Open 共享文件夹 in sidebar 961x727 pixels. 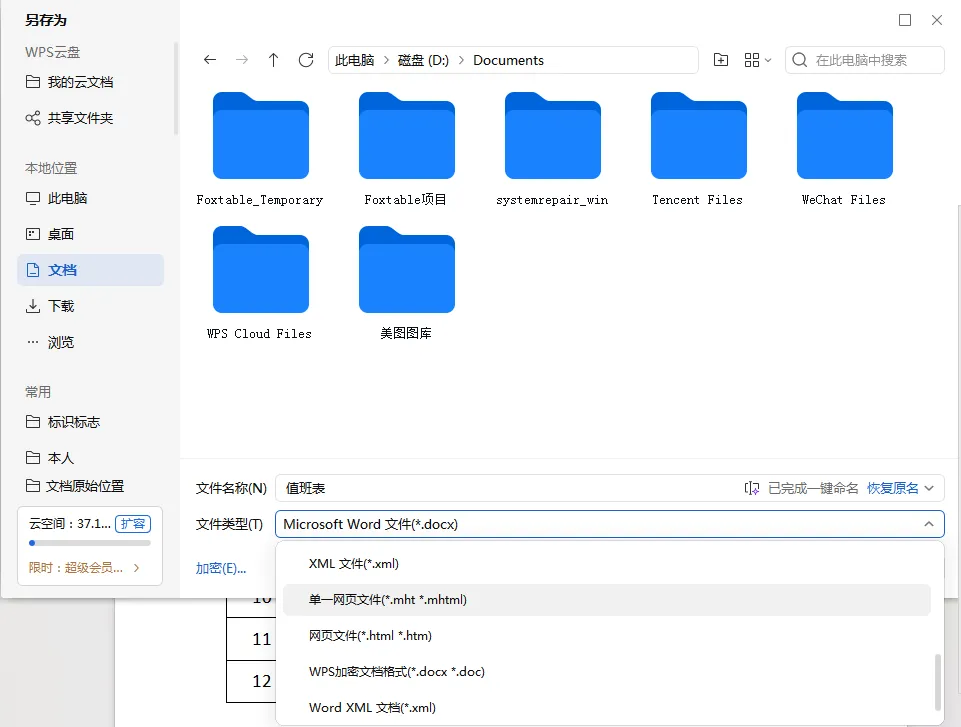(91, 118)
